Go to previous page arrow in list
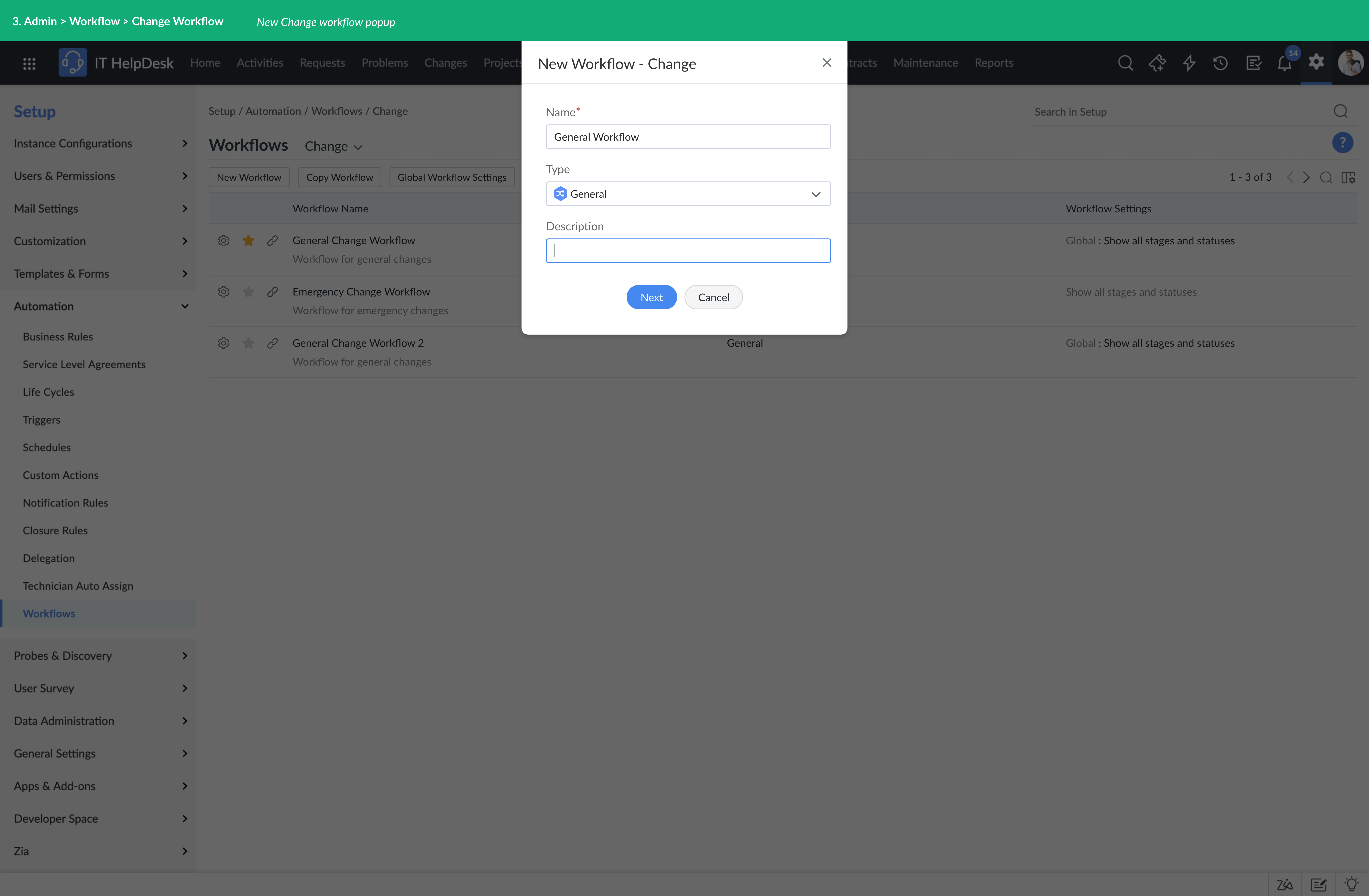Image resolution: width=1369 pixels, height=896 pixels. 1290,177
